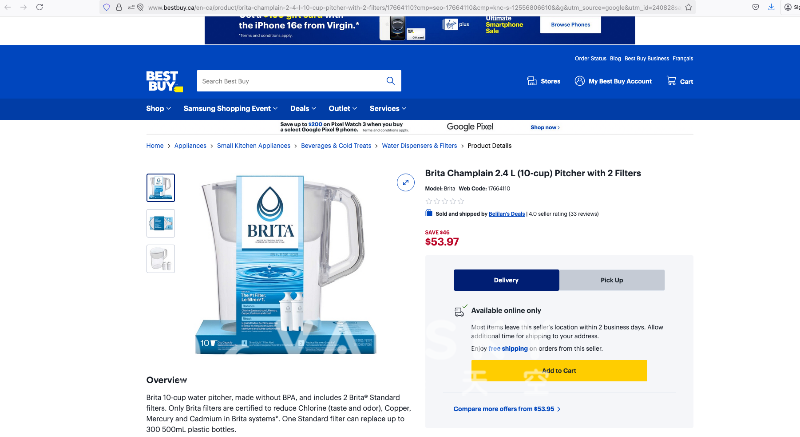Expand the Shop menu

158,109
